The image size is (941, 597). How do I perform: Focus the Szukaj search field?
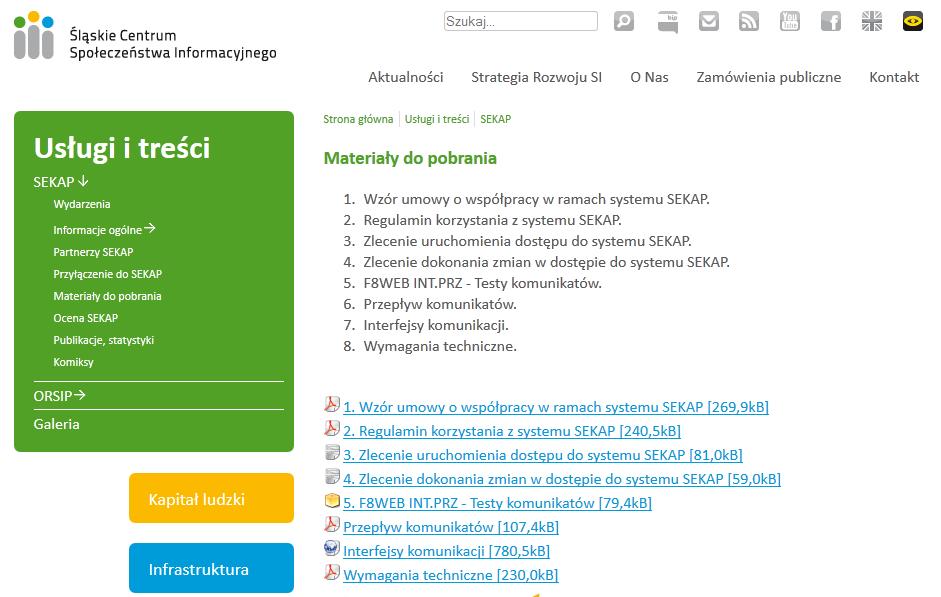[520, 21]
